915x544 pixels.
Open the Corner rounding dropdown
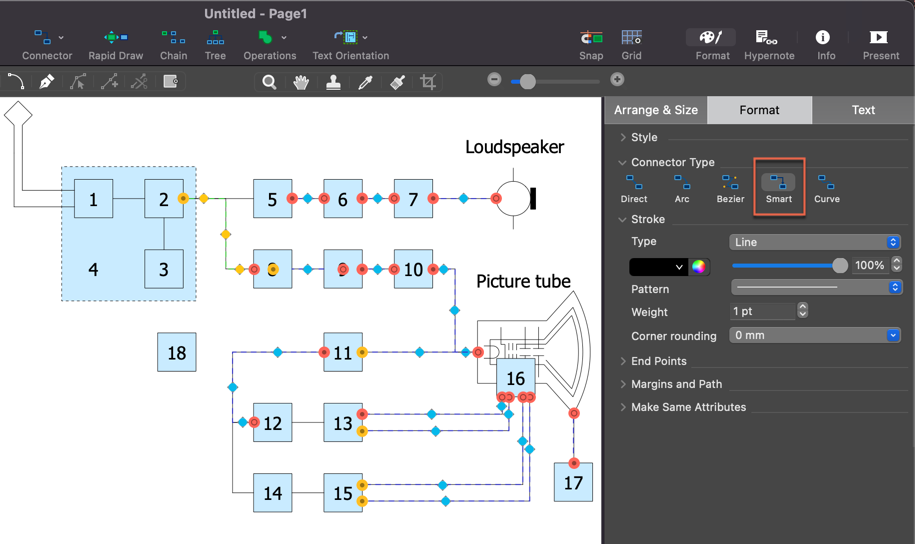[x=815, y=335]
